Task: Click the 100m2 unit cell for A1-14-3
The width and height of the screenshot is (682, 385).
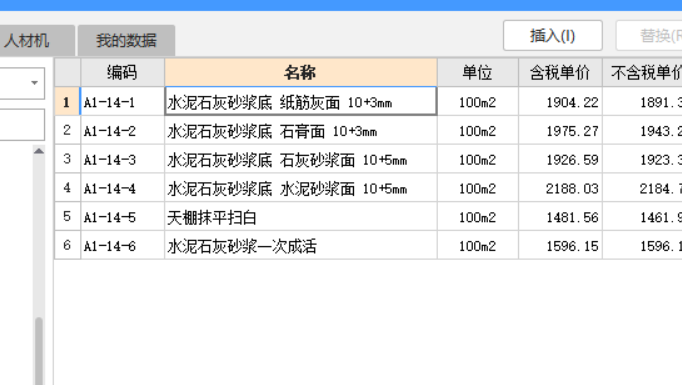Action: point(477,159)
